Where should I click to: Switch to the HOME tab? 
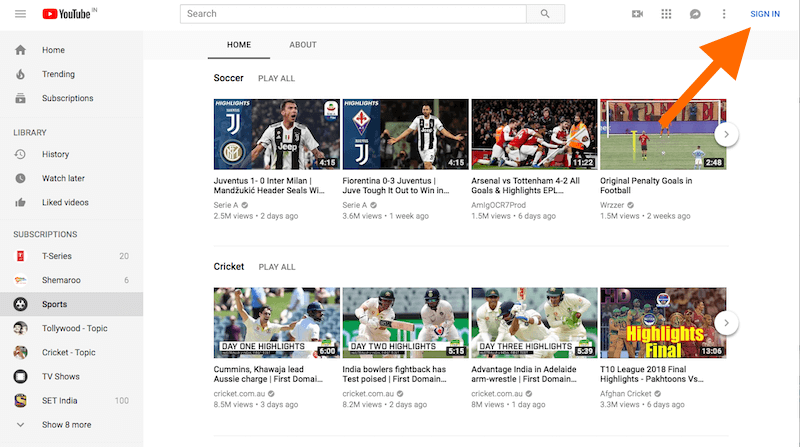point(239,45)
